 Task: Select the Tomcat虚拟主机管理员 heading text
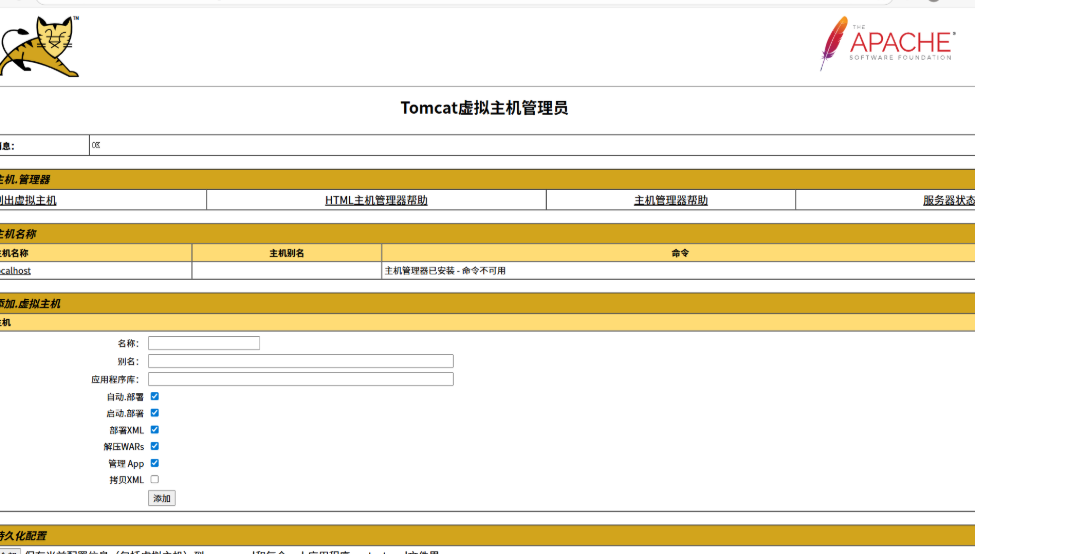(x=484, y=108)
